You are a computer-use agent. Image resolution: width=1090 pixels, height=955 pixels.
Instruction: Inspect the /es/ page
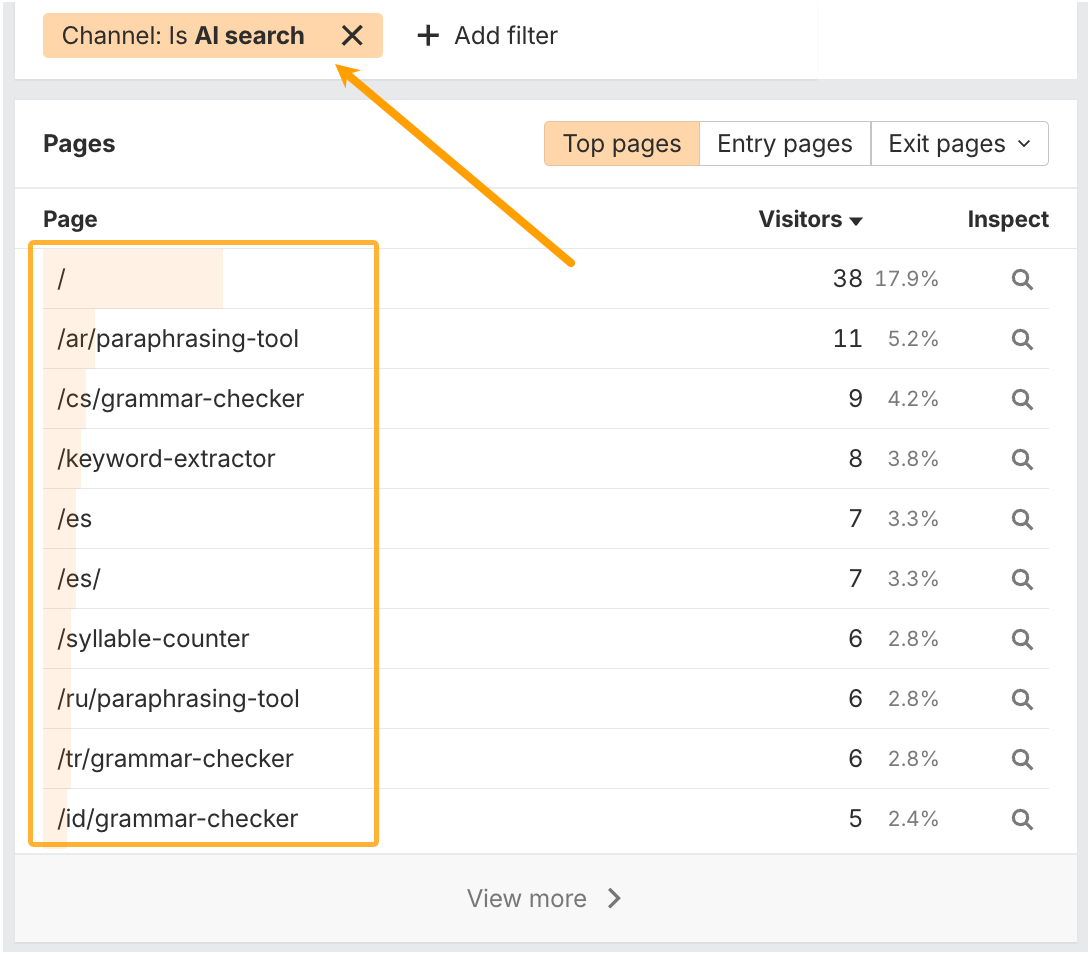point(1021,579)
